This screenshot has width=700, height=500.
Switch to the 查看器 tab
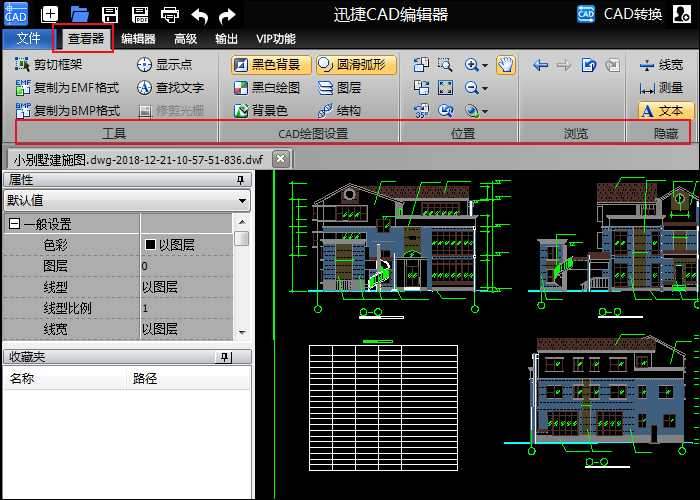[86, 39]
